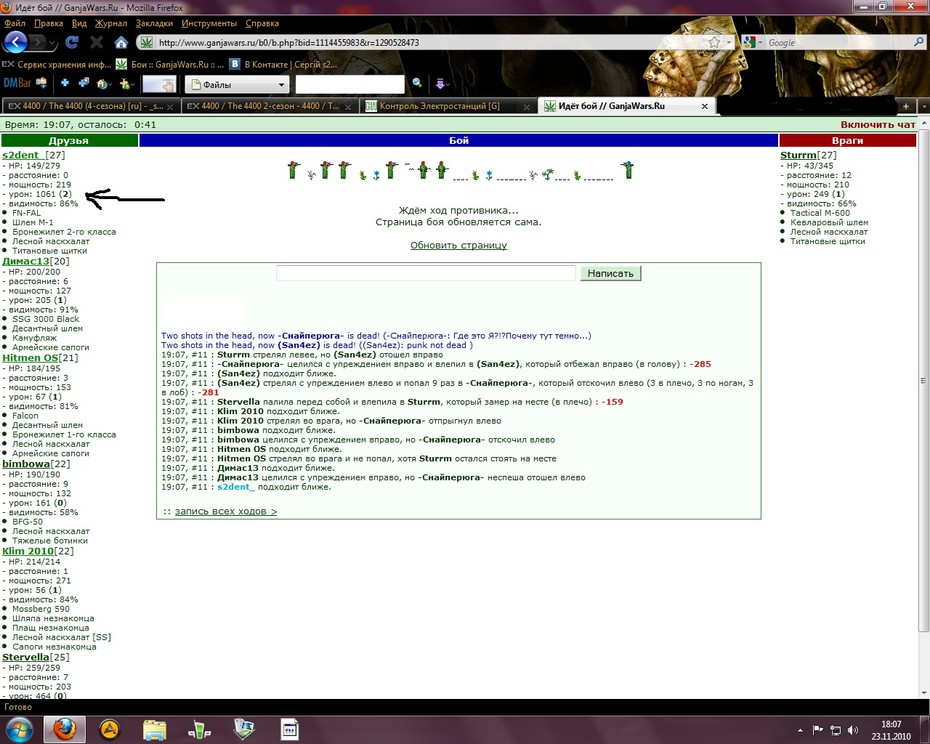This screenshot has width=930, height=744.
Task: Open the DMBar purple download arrow menu
Action: tap(442, 84)
